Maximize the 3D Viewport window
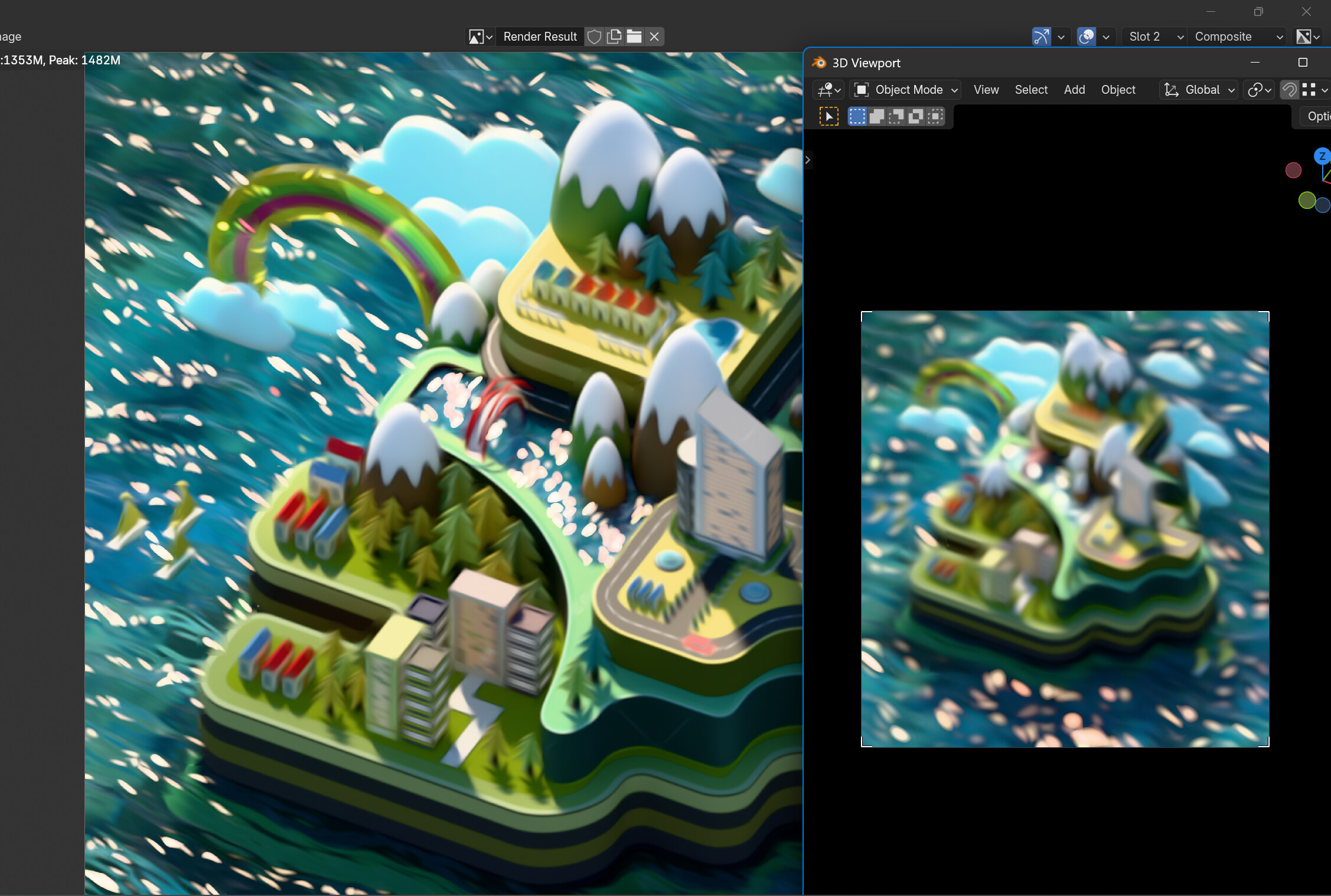Image resolution: width=1331 pixels, height=896 pixels. click(1303, 63)
